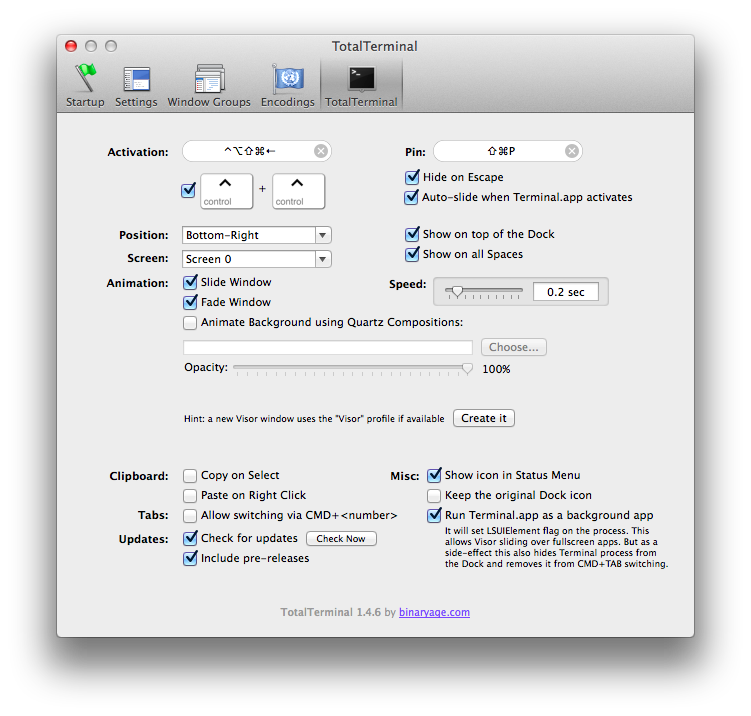Clear the Activation shortcut with its X
The image size is (751, 716).
[321, 151]
